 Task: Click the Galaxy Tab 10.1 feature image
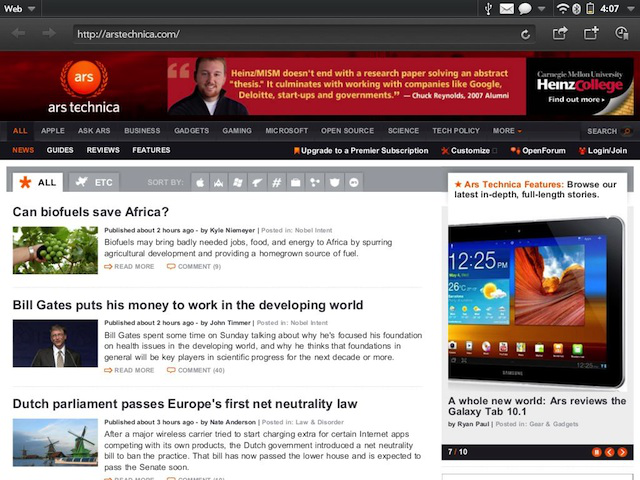[x=537, y=302]
